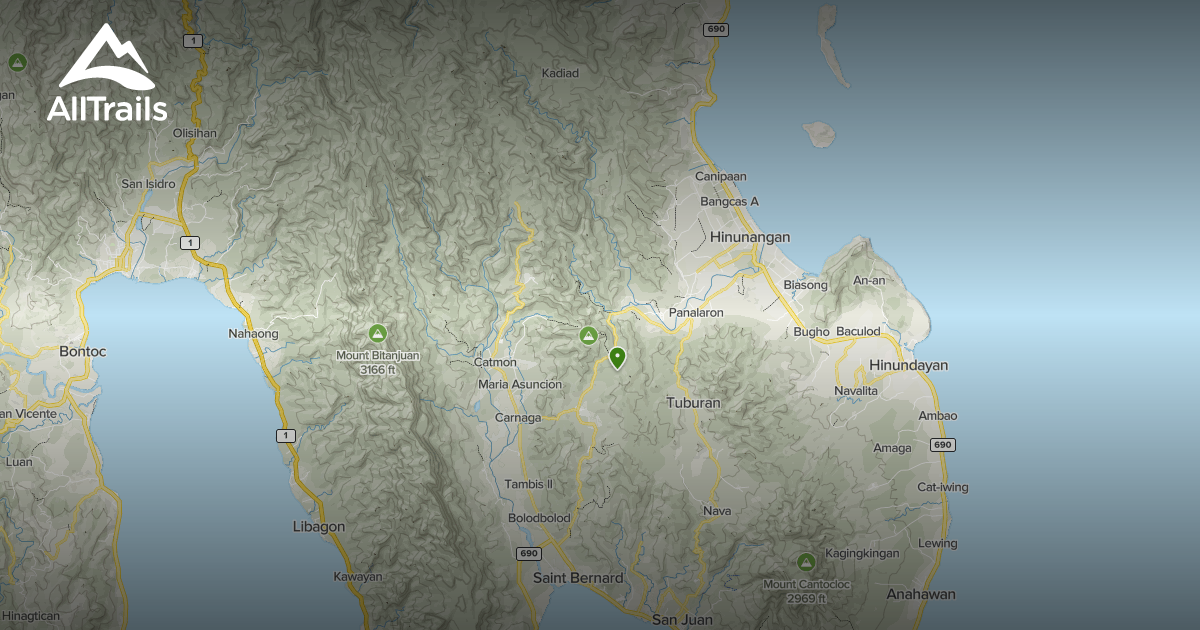
Task: Click the AllTrails mountain logo
Action: click(107, 55)
